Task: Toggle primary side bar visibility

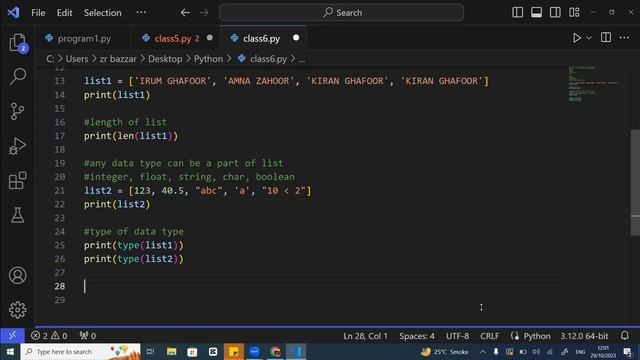Action: pyautogui.click(x=518, y=13)
